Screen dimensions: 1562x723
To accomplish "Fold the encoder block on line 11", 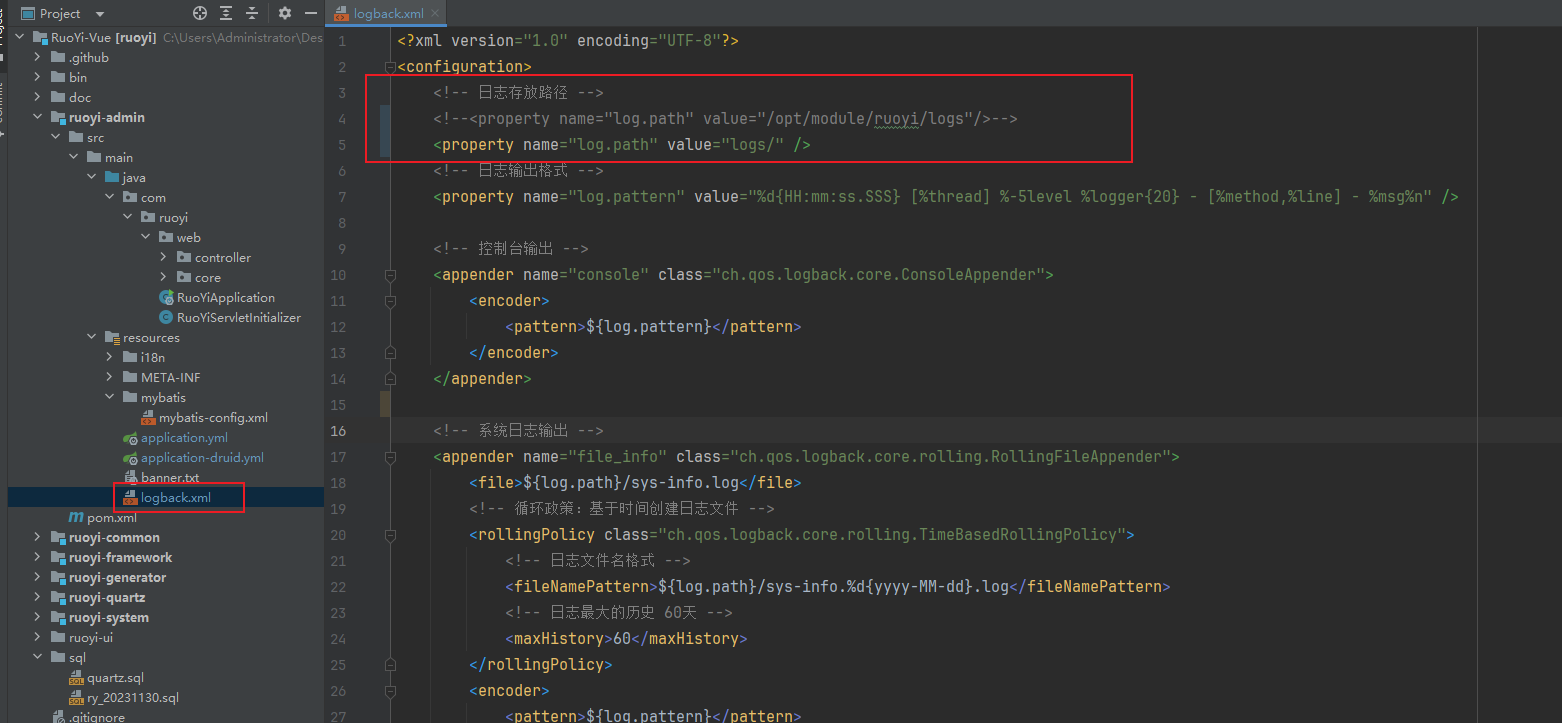I will click(390, 301).
